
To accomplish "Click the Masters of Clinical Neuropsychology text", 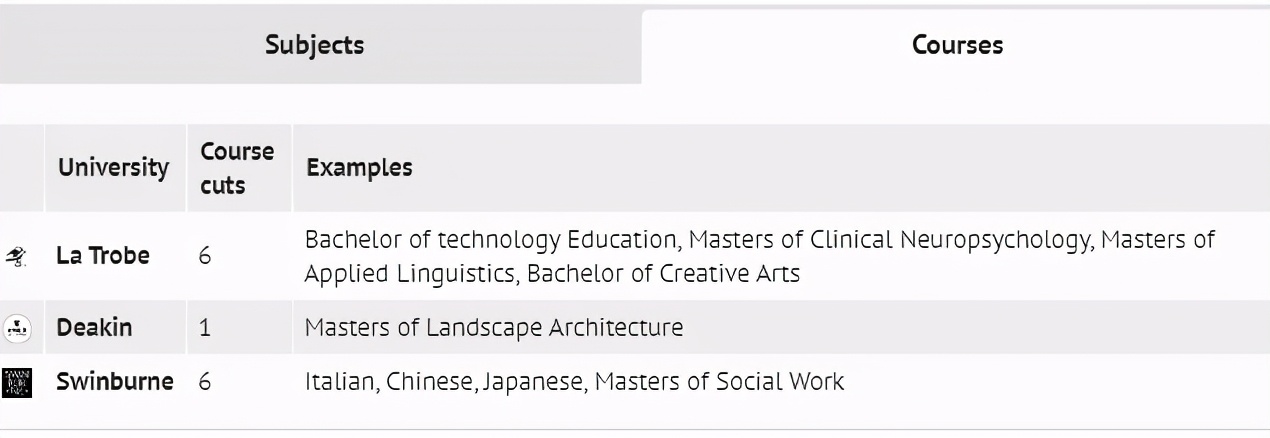I will coord(911,240).
